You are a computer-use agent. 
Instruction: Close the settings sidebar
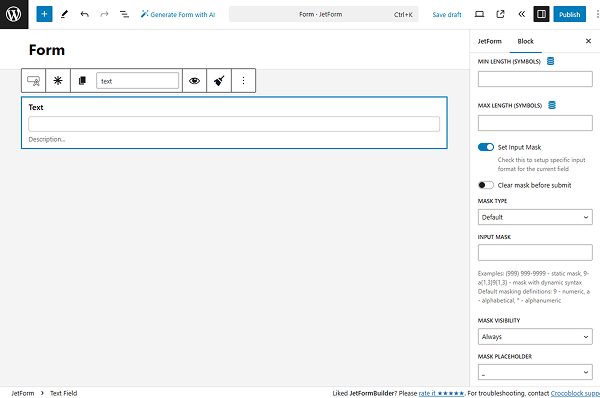(x=589, y=41)
